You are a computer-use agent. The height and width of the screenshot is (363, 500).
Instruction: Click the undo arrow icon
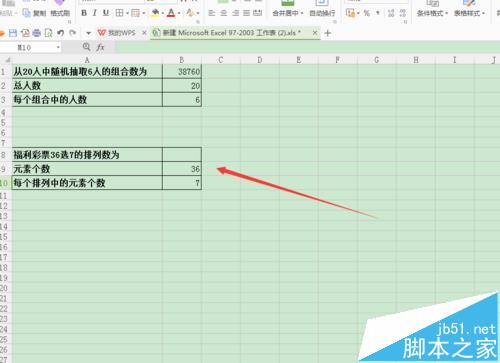(x=61, y=33)
